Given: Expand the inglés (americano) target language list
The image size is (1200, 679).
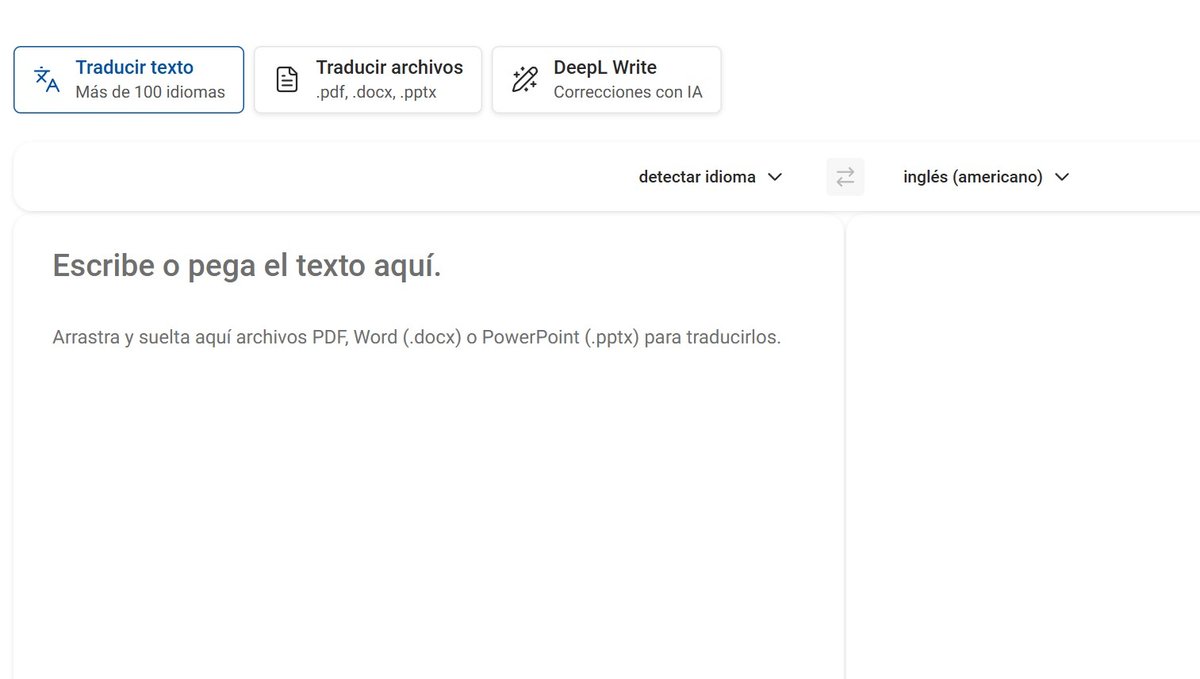Looking at the screenshot, I should 973,177.
